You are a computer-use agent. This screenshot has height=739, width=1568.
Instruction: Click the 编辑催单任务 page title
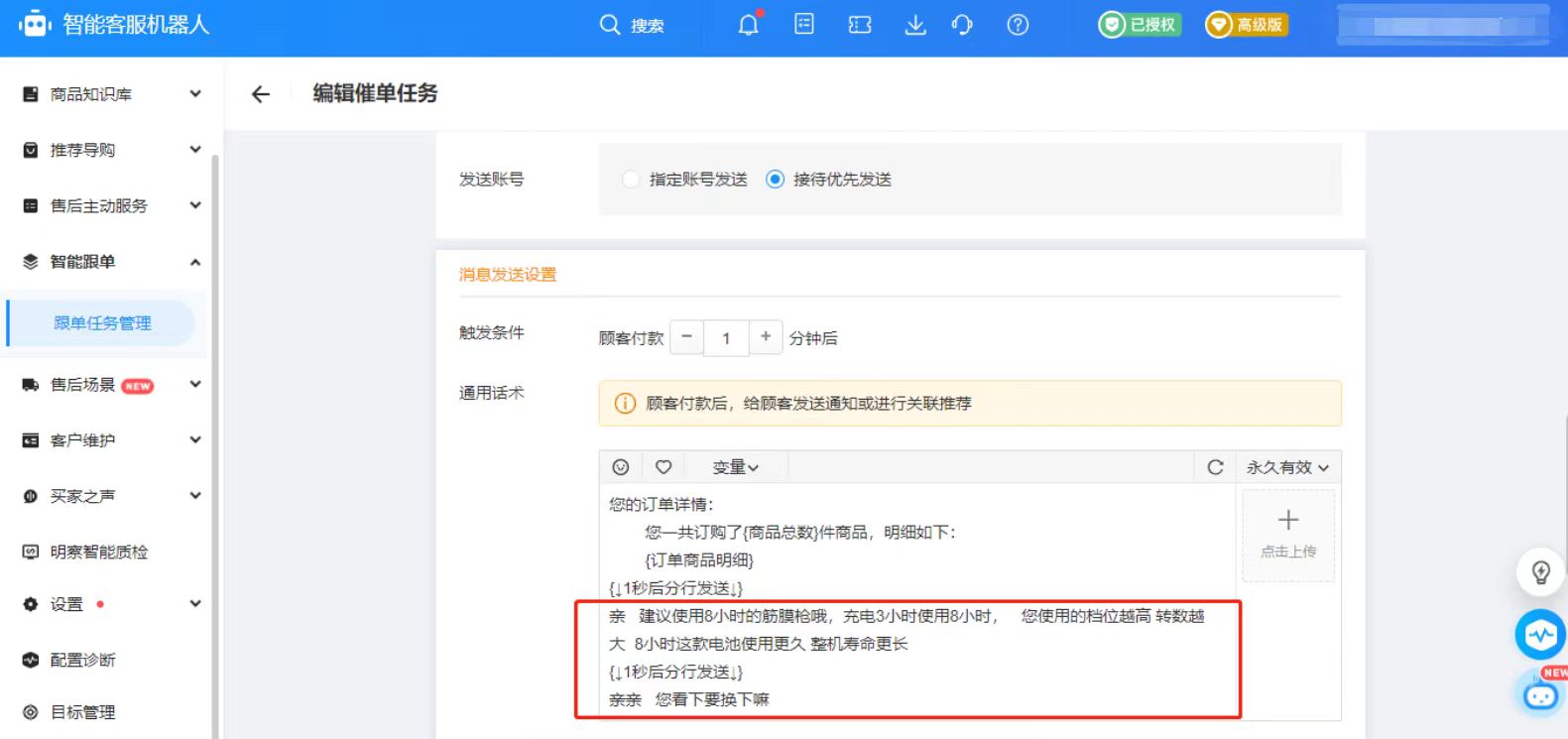[375, 93]
